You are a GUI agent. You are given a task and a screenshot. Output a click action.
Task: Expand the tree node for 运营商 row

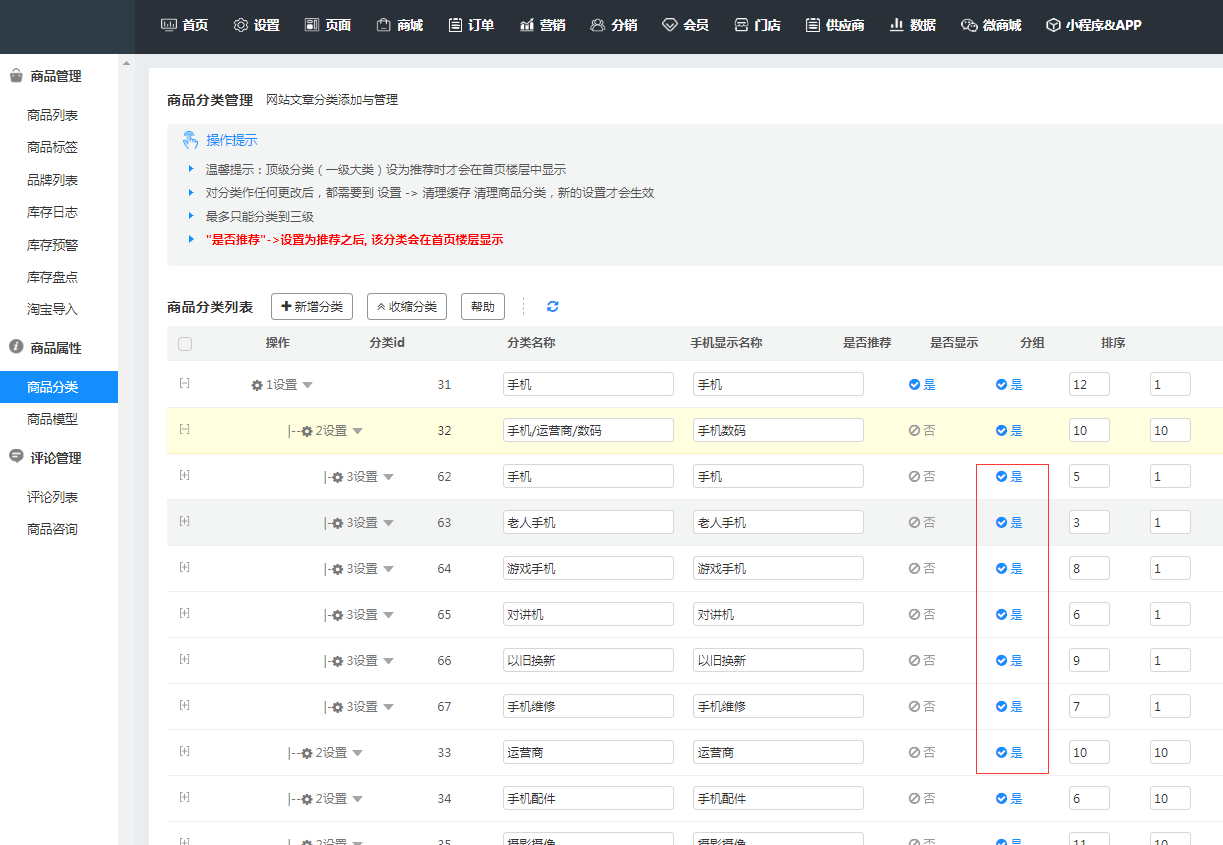tap(184, 751)
